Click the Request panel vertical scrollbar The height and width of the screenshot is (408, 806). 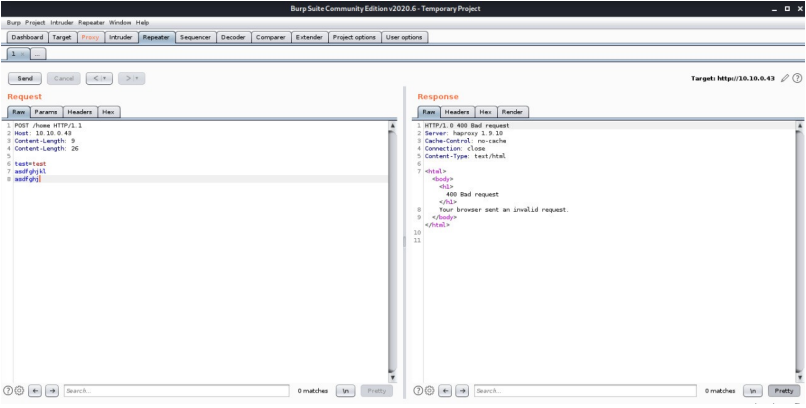tap(392, 250)
